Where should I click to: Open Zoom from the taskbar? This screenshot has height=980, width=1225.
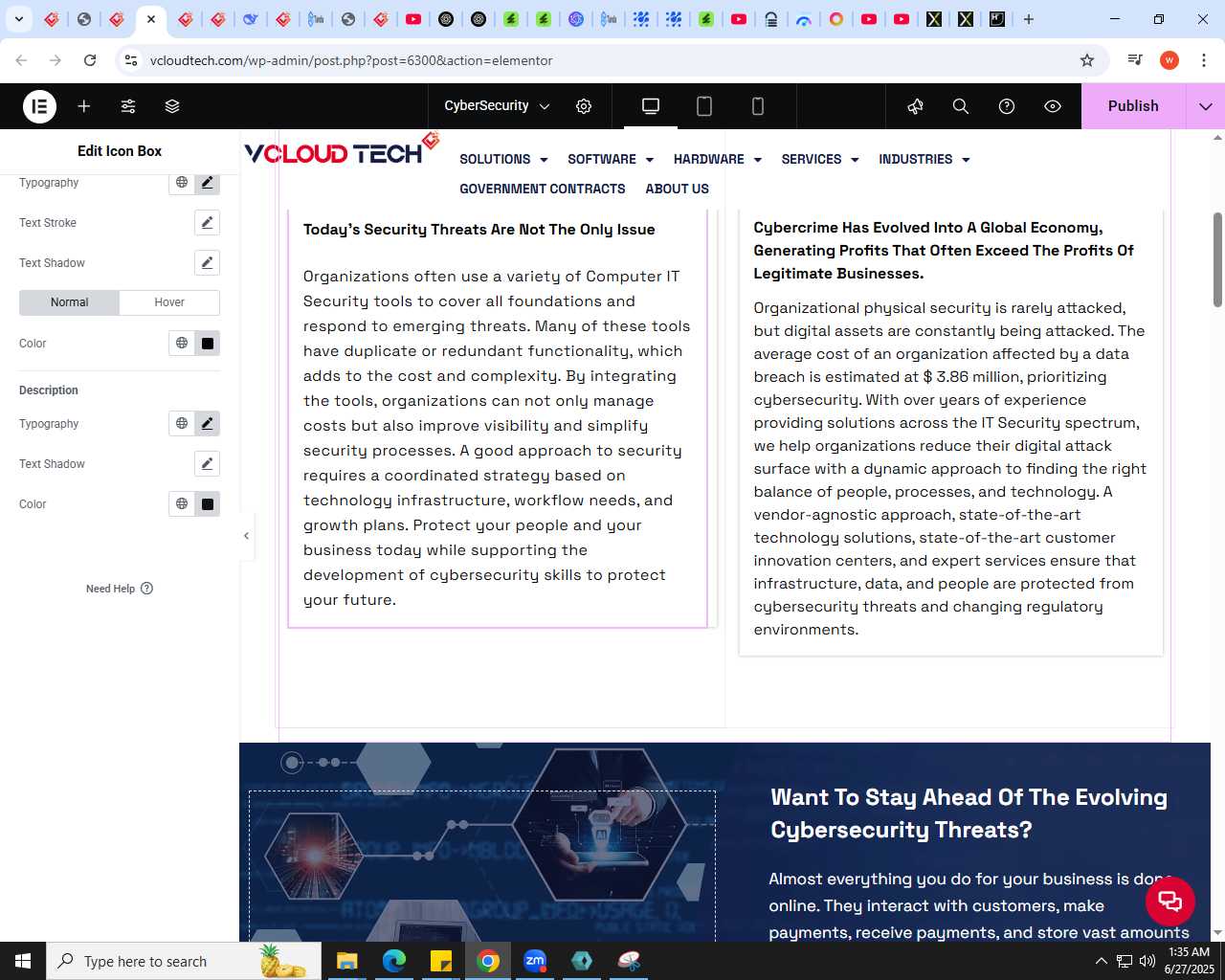535,961
